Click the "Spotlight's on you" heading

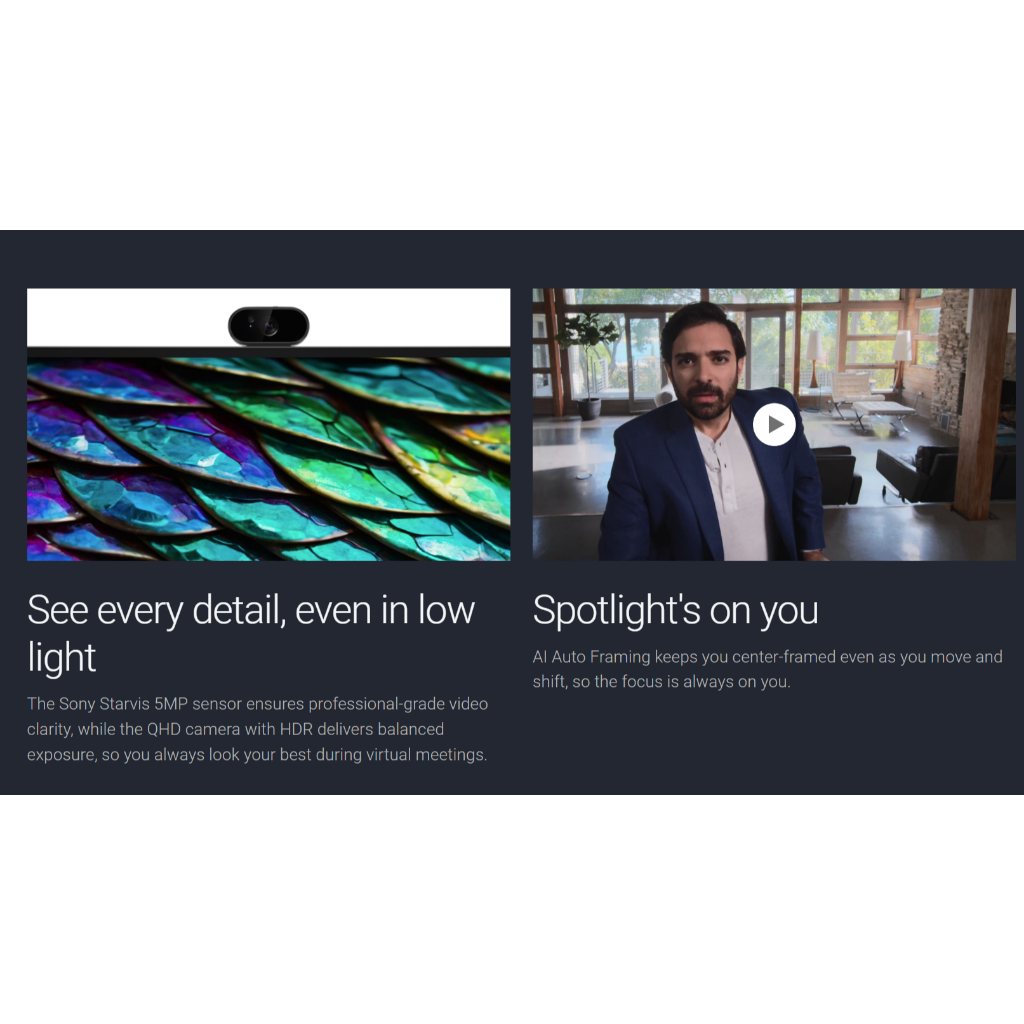pos(675,610)
